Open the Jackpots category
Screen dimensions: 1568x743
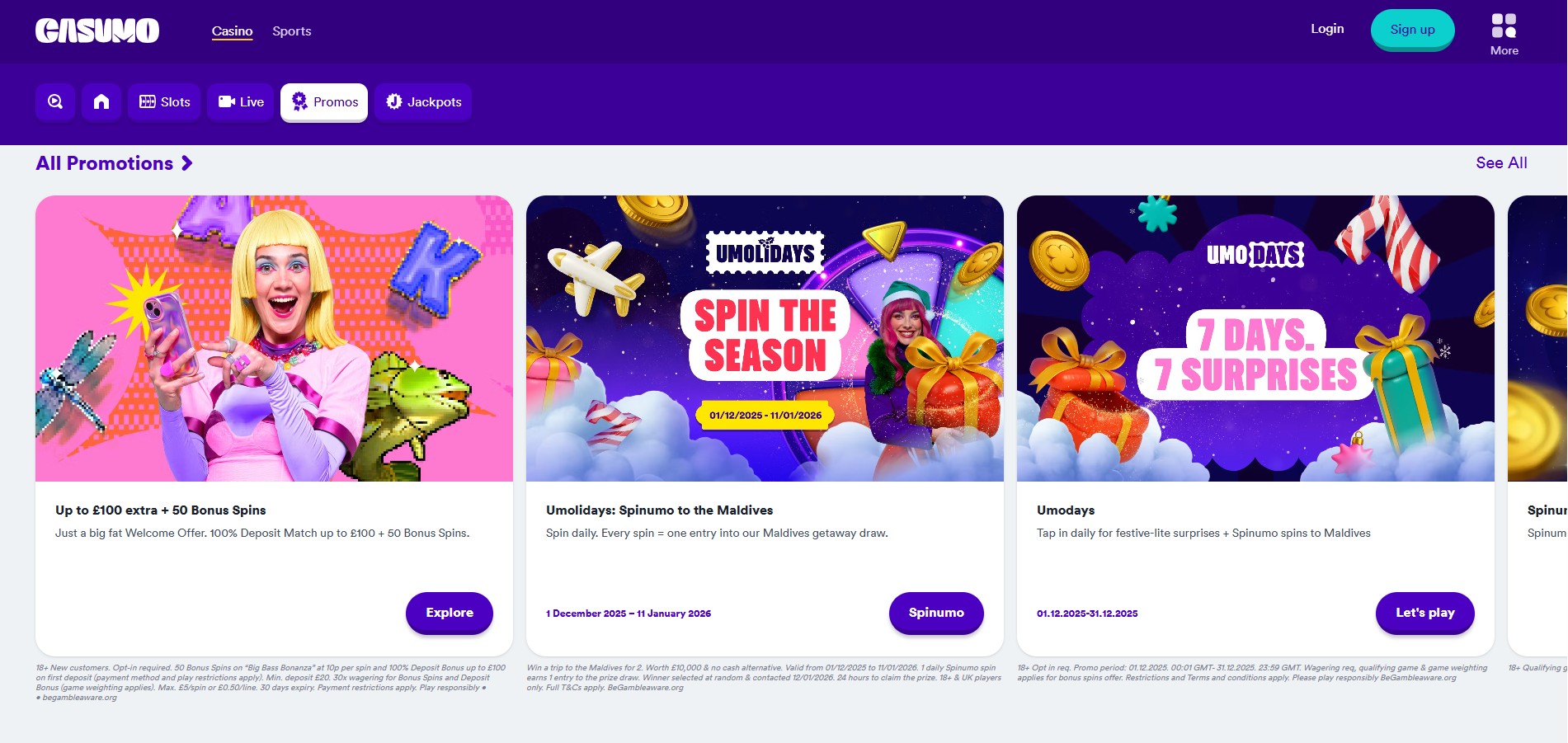(x=423, y=102)
